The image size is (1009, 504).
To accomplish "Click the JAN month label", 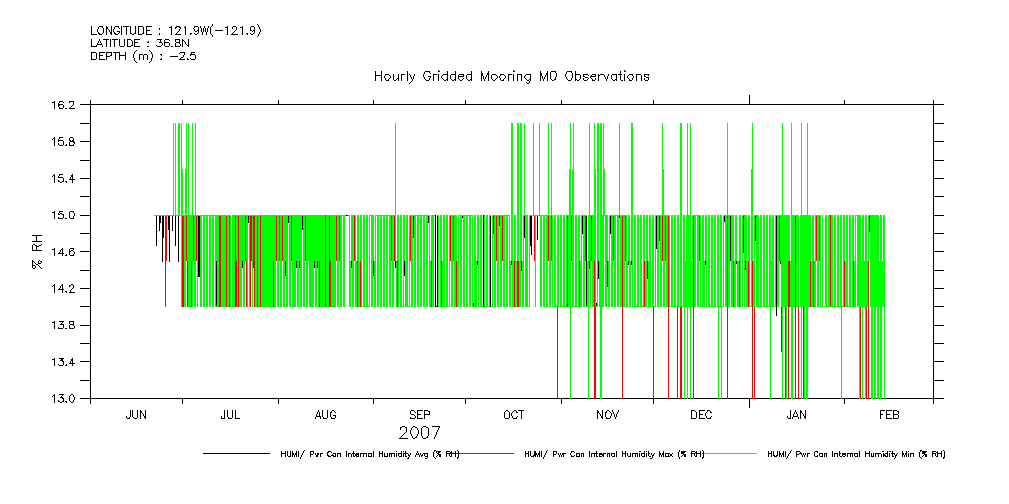I will click(x=796, y=414).
